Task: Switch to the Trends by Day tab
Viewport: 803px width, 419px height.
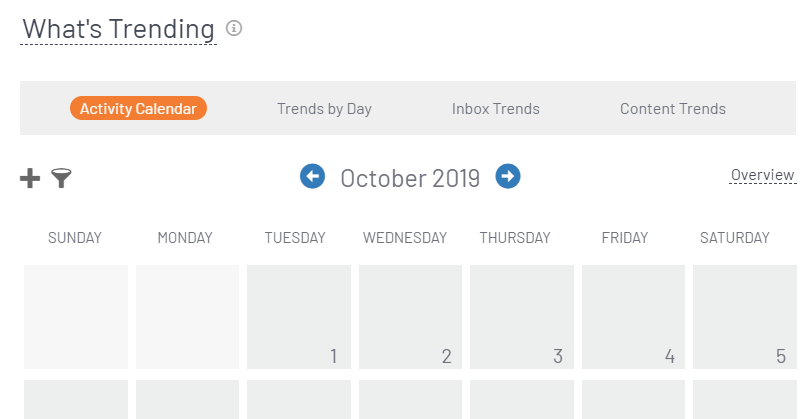Action: (324, 109)
